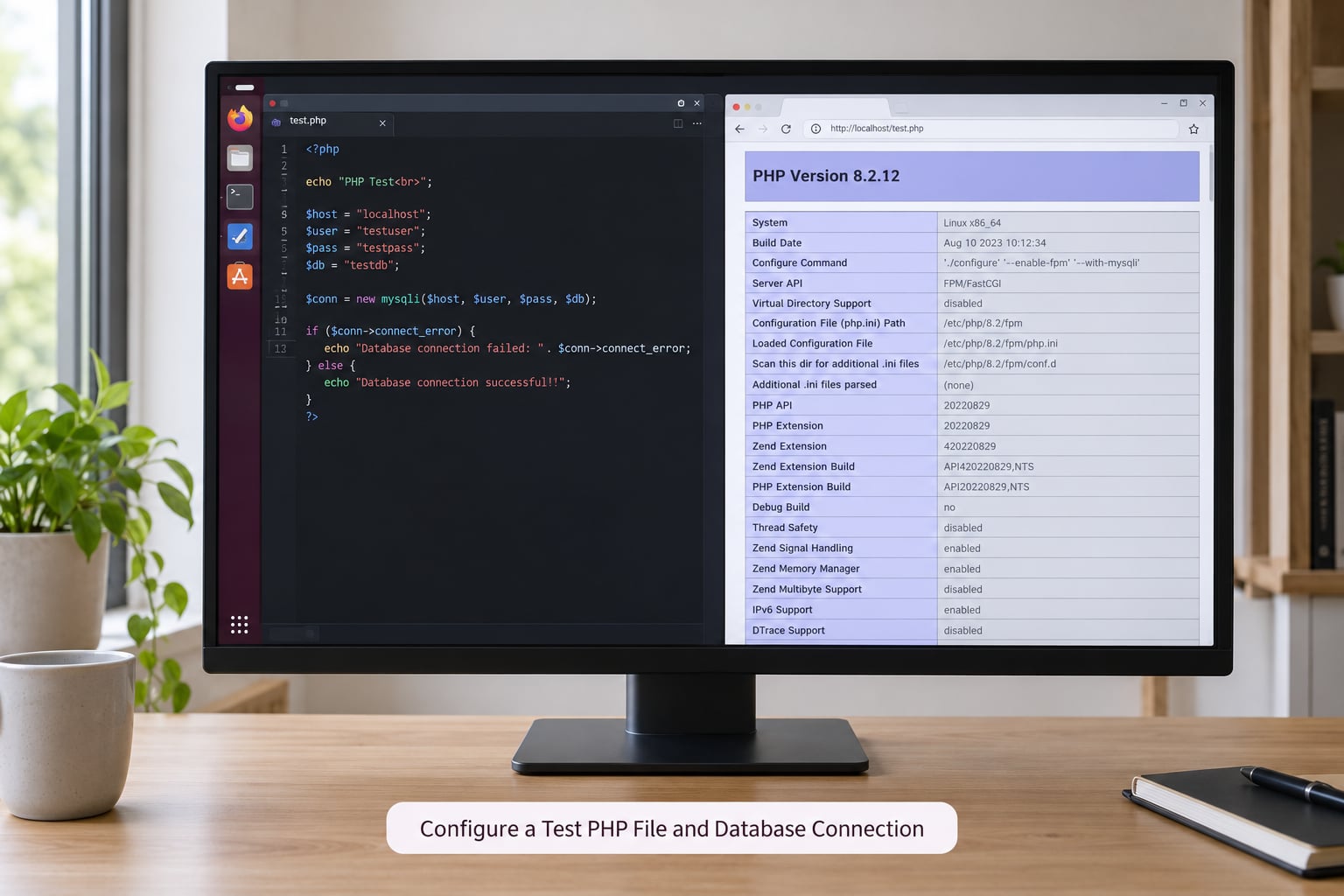Click line number 13 in the gutter
This screenshot has width=1344, height=896.
tap(280, 348)
